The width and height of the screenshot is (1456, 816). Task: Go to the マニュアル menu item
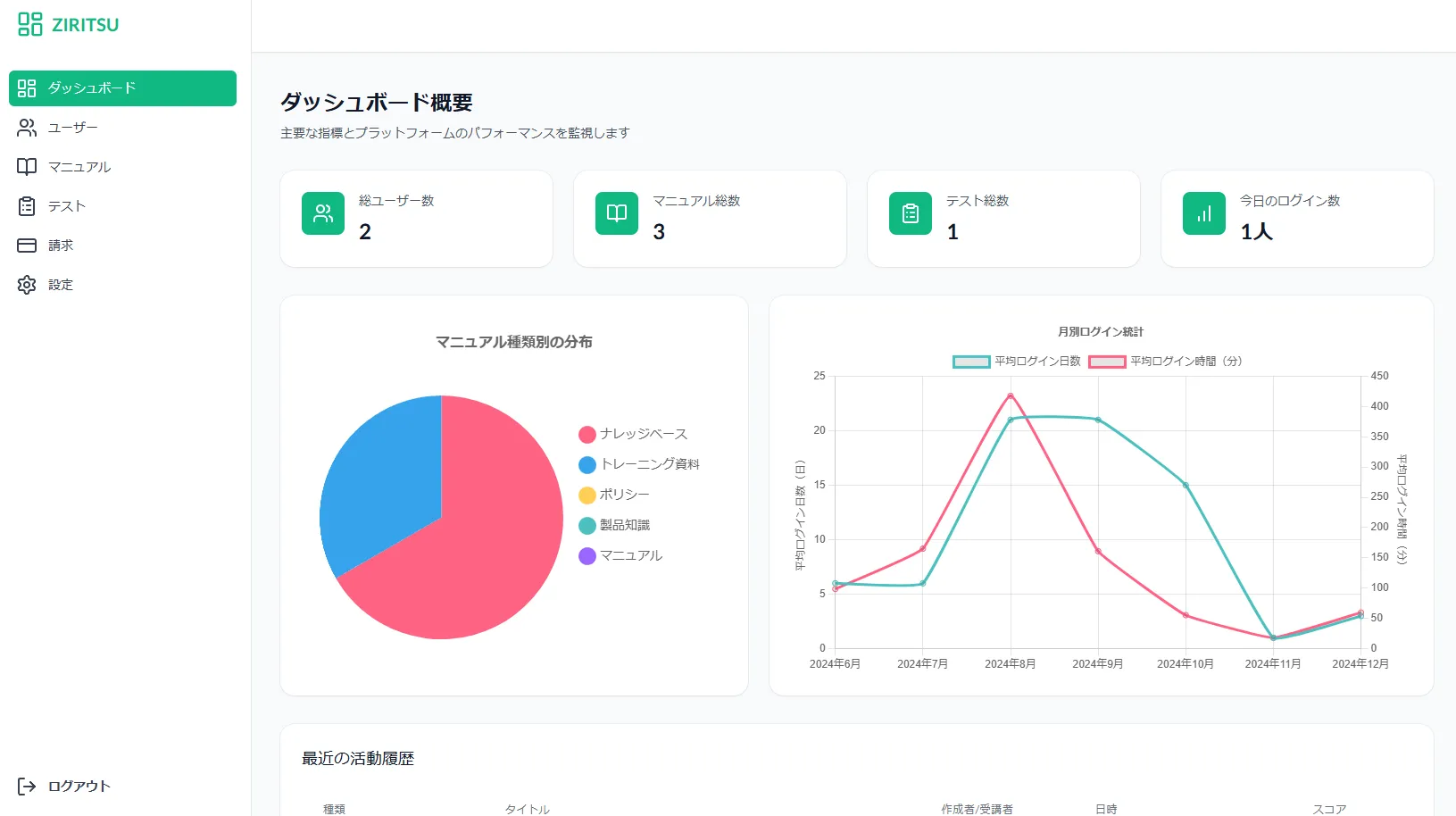[x=79, y=167]
